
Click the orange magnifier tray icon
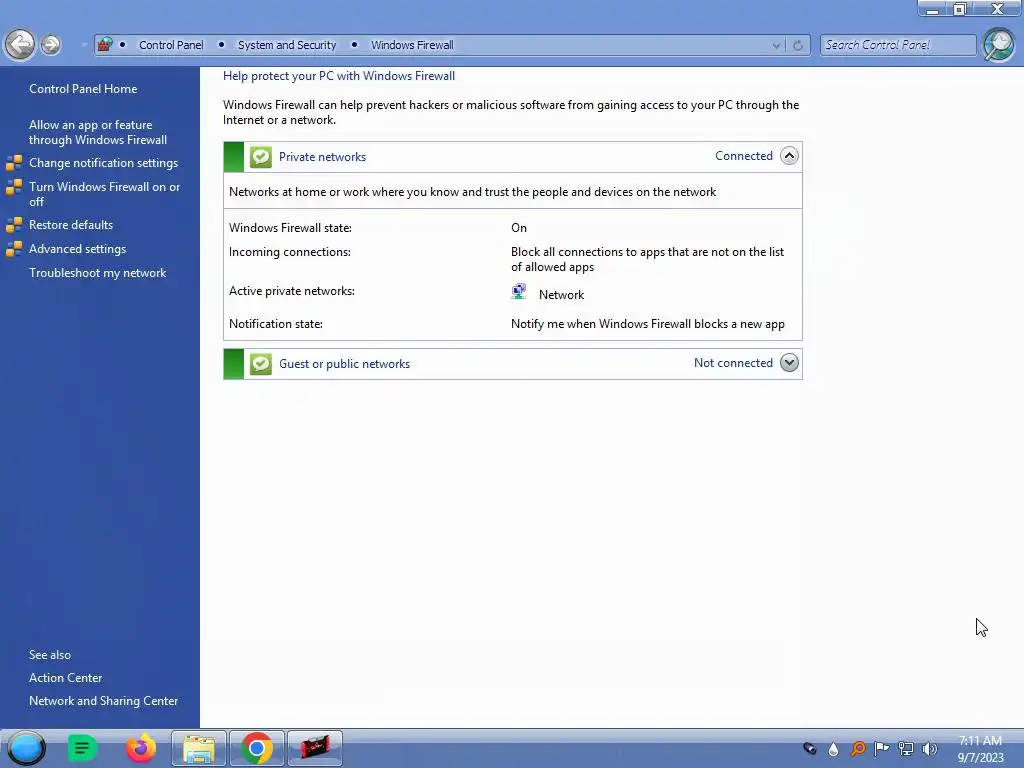(858, 749)
